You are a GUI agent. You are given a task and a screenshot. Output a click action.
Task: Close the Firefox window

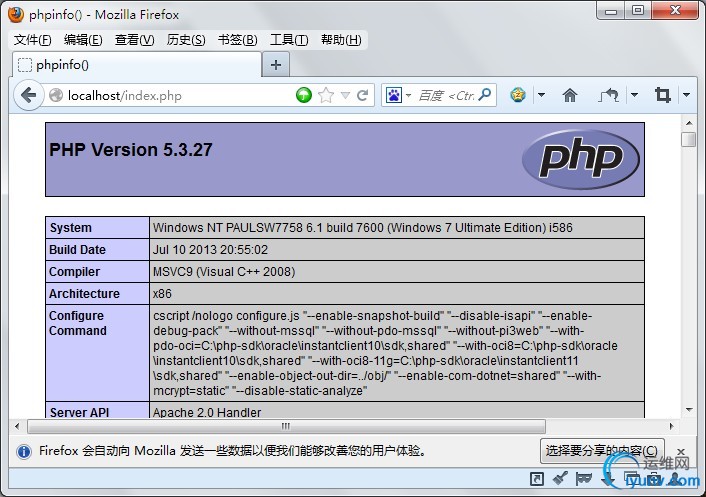coord(674,10)
